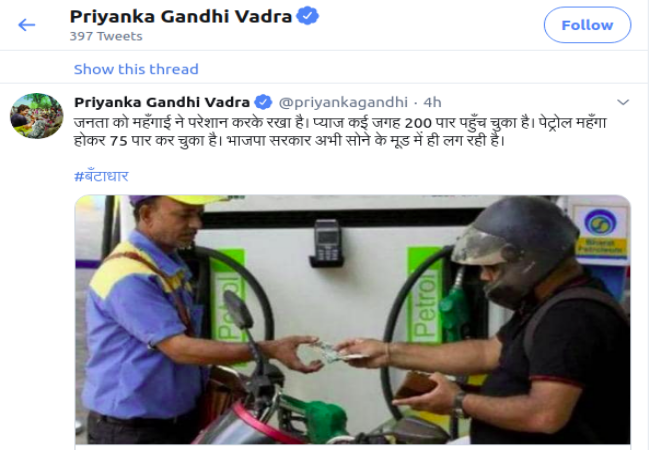The image size is (650, 450).
Task: Open the @priyankagandhi handle
Action: pyautogui.click(x=343, y=102)
